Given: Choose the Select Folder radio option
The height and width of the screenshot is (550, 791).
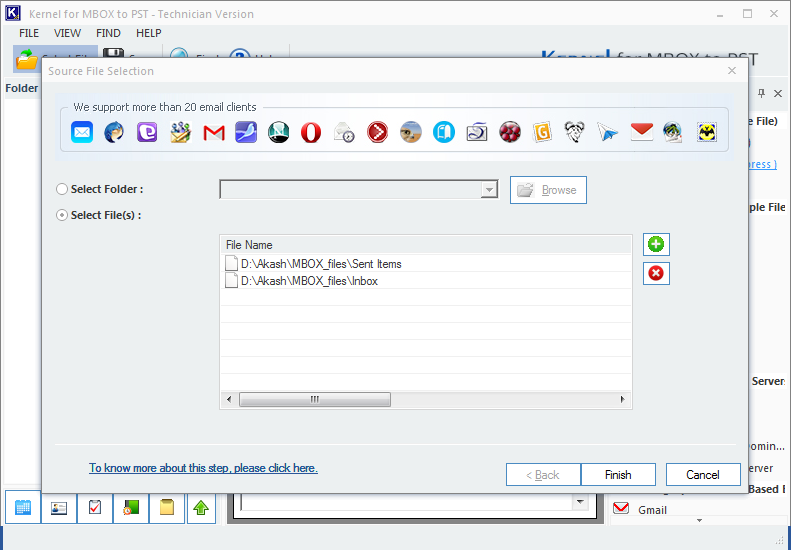Looking at the screenshot, I should (62, 189).
